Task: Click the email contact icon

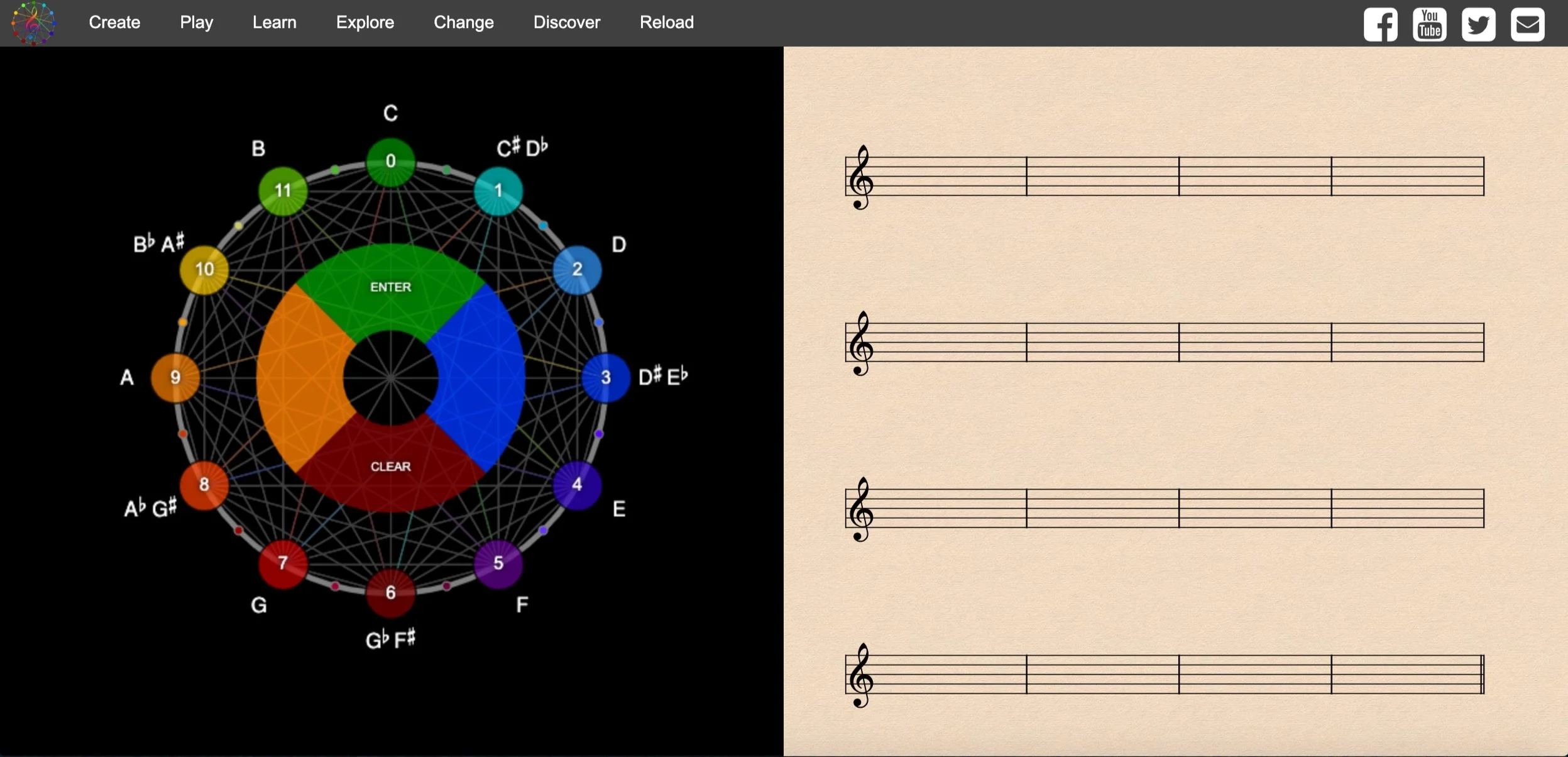Action: (1527, 23)
